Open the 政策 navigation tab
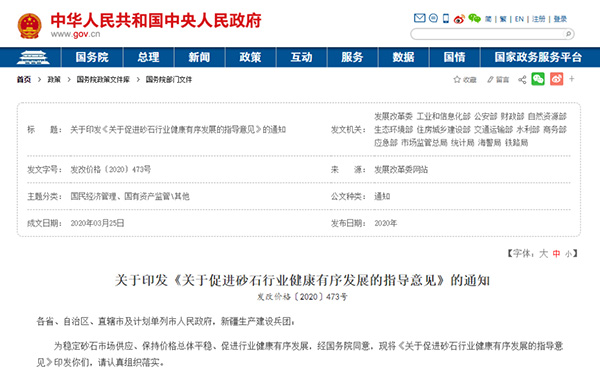Screen dimensions: 600x371 250,57
